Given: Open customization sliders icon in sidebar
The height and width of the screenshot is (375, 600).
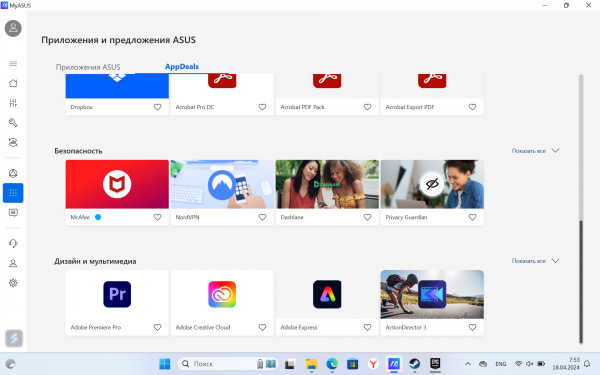Looking at the screenshot, I should click(13, 103).
